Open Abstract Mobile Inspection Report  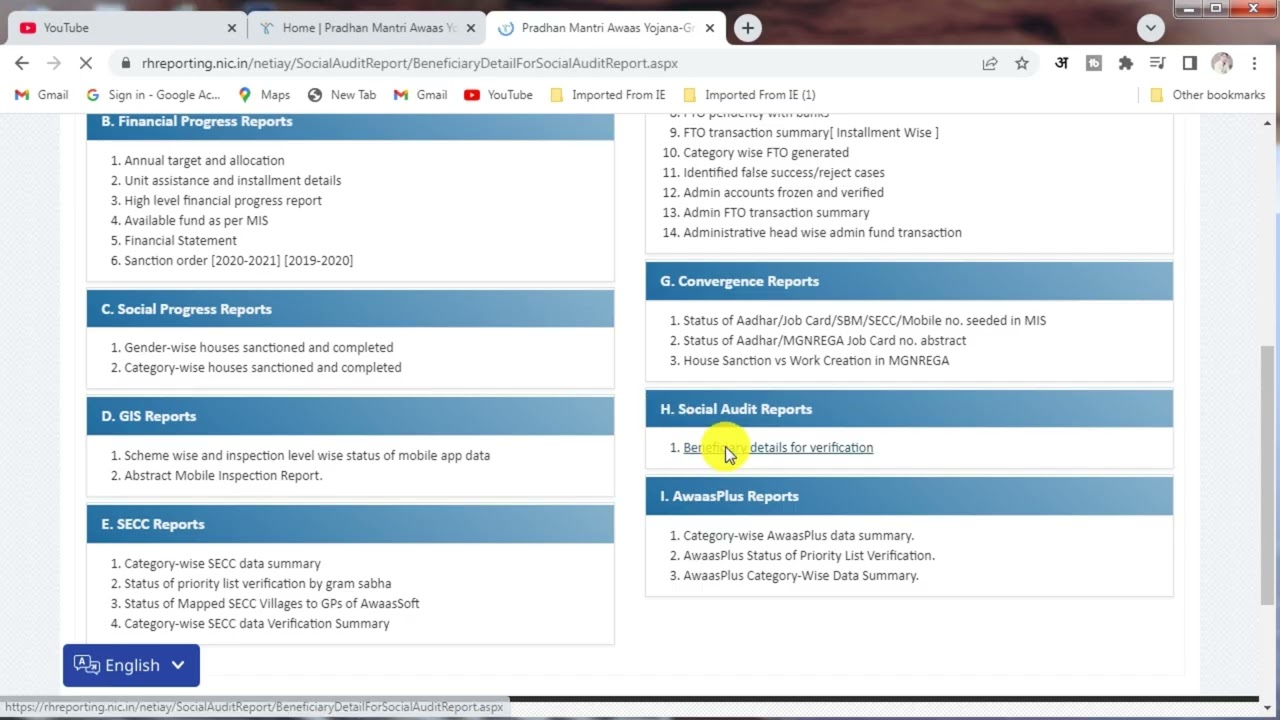pos(223,475)
